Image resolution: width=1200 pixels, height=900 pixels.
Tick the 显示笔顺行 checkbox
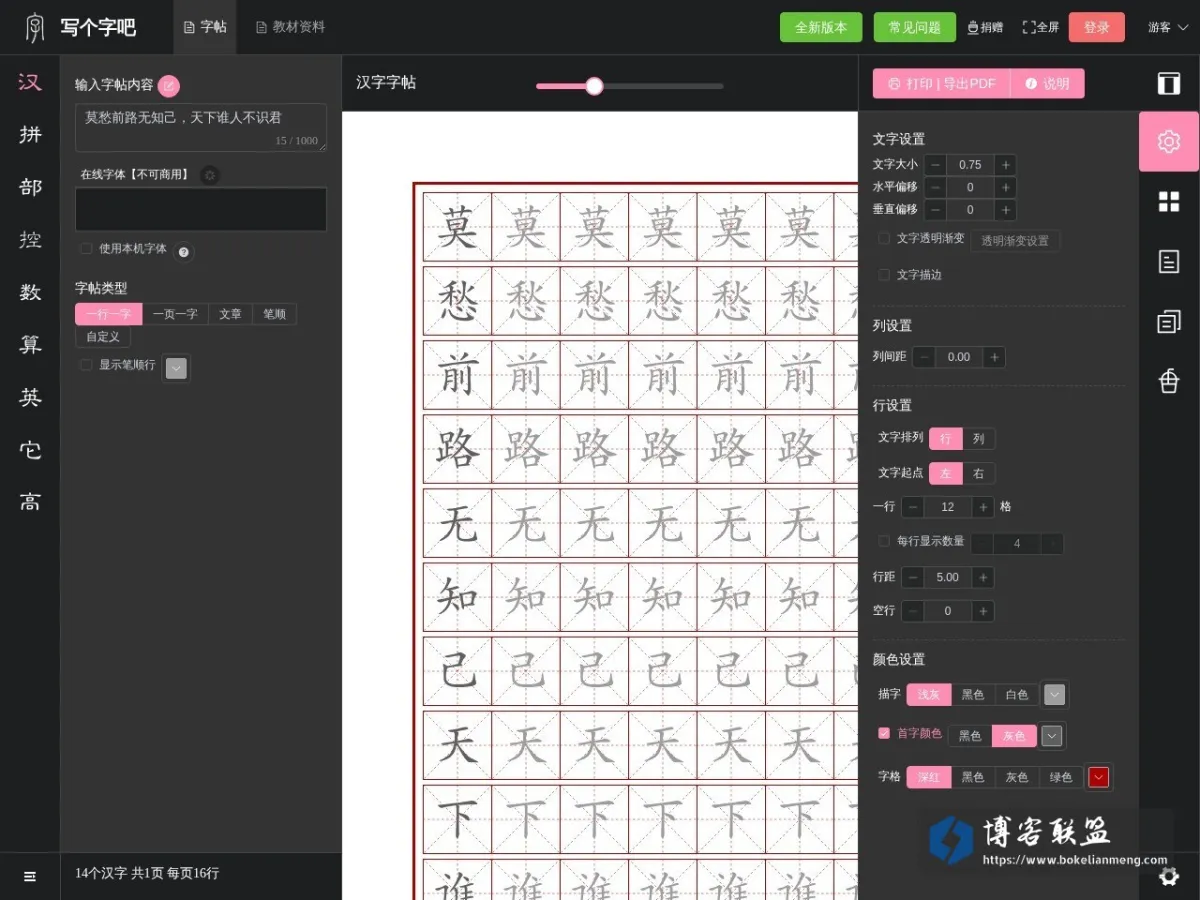(x=86, y=365)
